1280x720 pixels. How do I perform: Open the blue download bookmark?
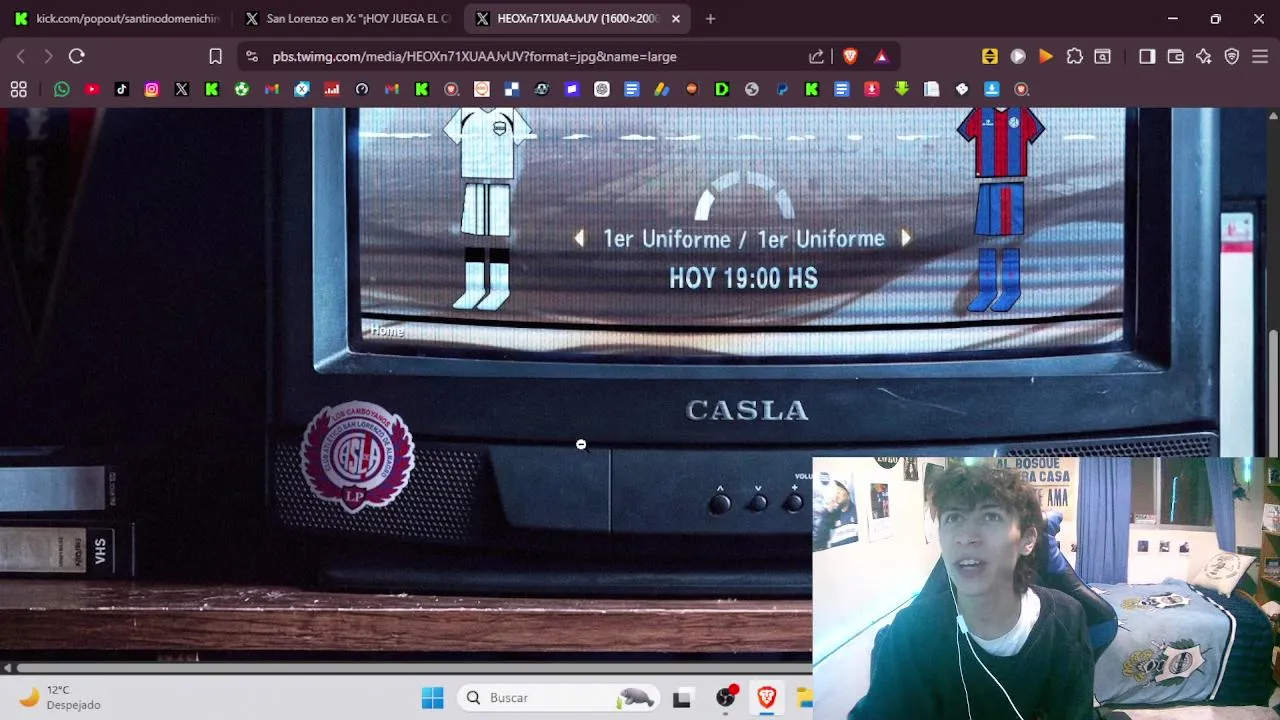[x=992, y=89]
